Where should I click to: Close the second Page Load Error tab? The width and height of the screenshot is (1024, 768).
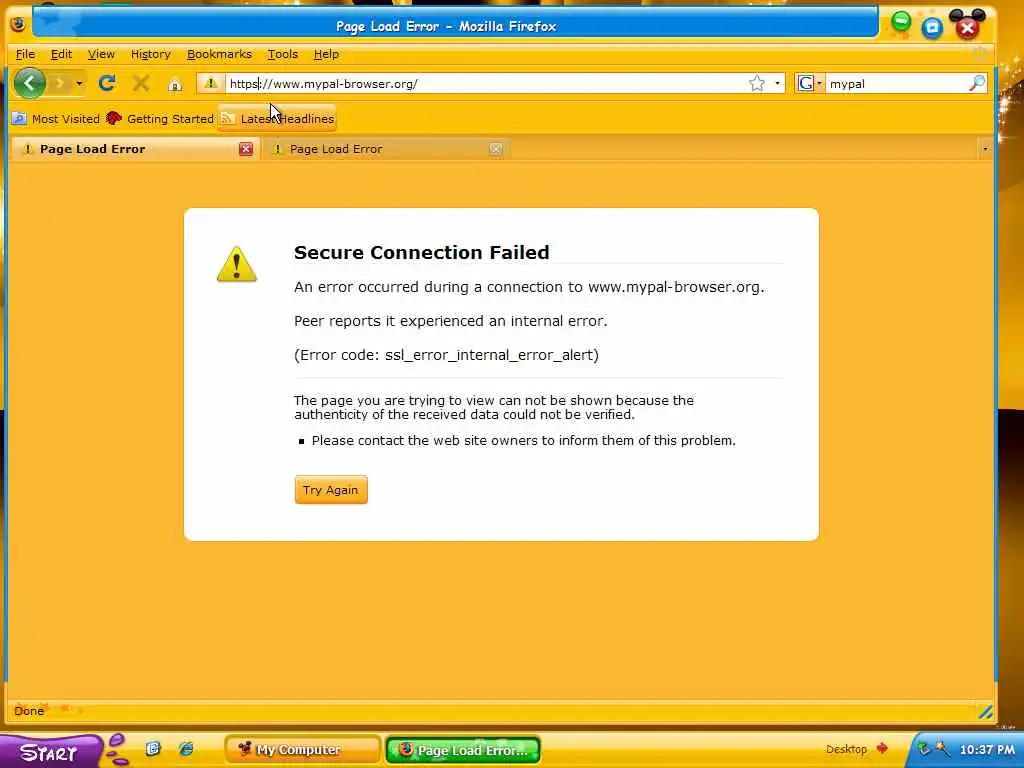click(x=496, y=149)
